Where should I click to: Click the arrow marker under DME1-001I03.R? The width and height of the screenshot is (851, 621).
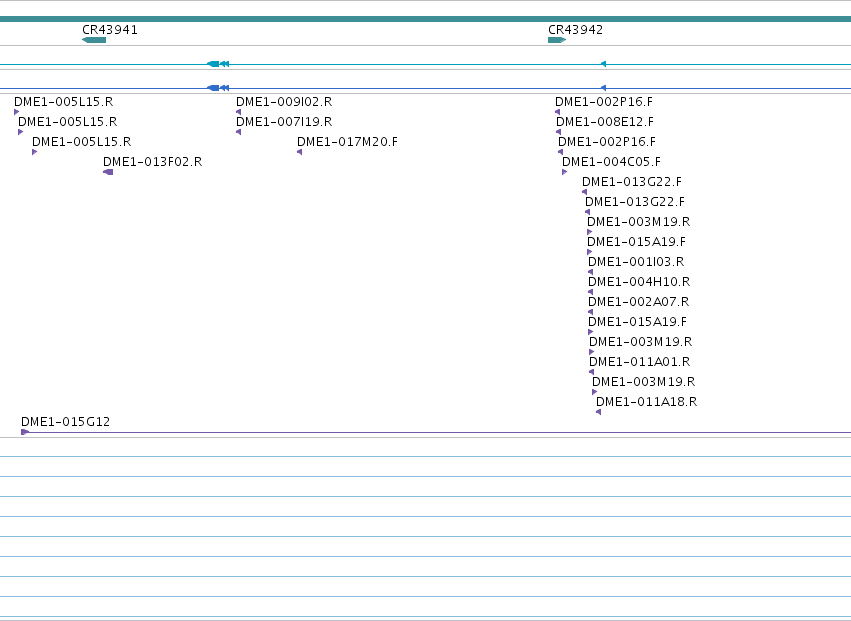pyautogui.click(x=590, y=272)
